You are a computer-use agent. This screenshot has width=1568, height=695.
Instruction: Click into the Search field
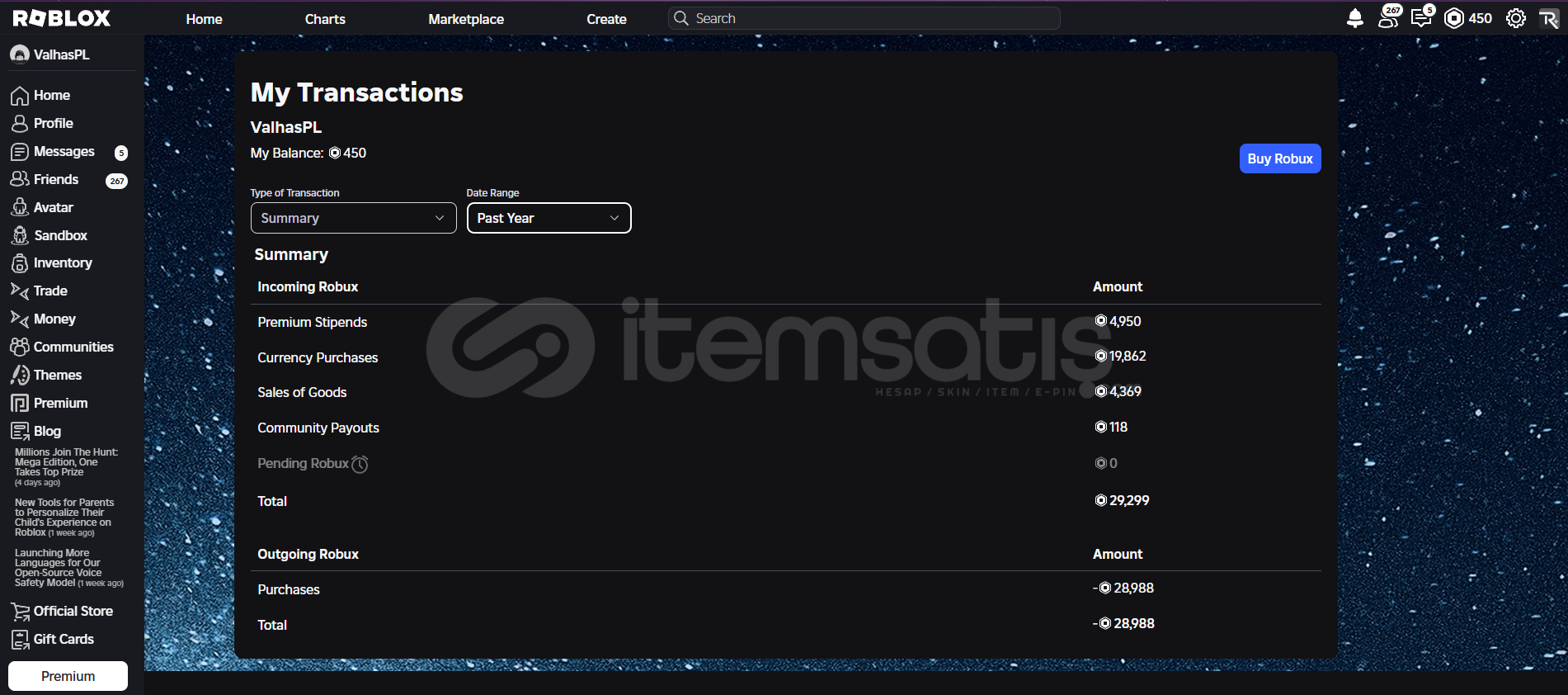(864, 18)
